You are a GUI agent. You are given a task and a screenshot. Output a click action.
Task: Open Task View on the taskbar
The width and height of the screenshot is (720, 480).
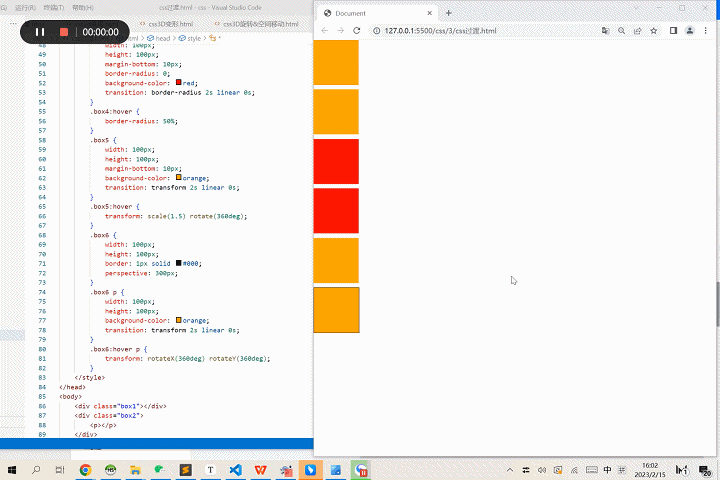pyautogui.click(x=60, y=470)
